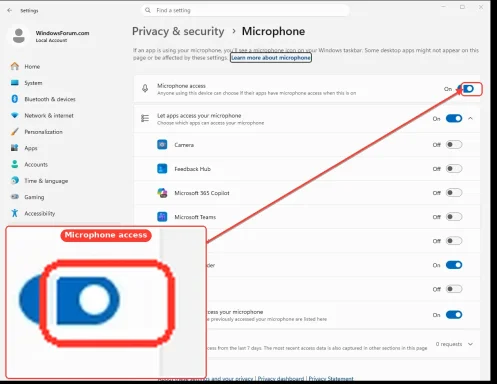The width and height of the screenshot is (497, 384).
Task: Enable microphone for Feedback Hub
Action: [454, 169]
